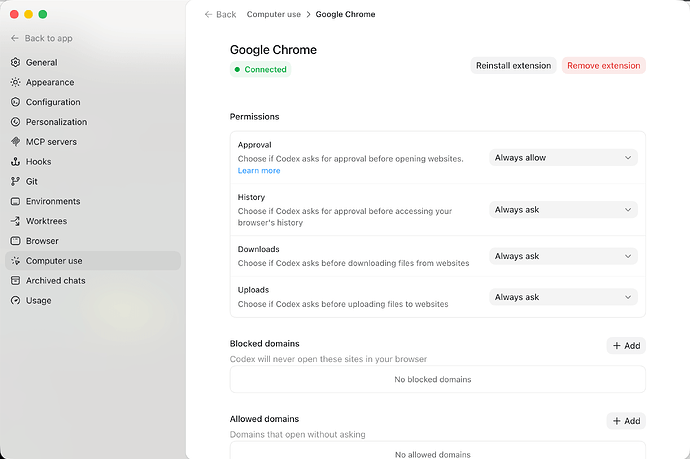
Task: Click the 'Blocked domains' heading
Action: [x=264, y=344]
